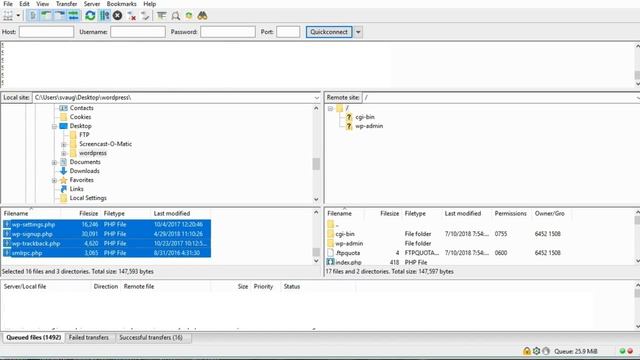Select wp-signup.php in local file list
Image resolution: width=640 pixels, height=360 pixels.
coord(107,234)
